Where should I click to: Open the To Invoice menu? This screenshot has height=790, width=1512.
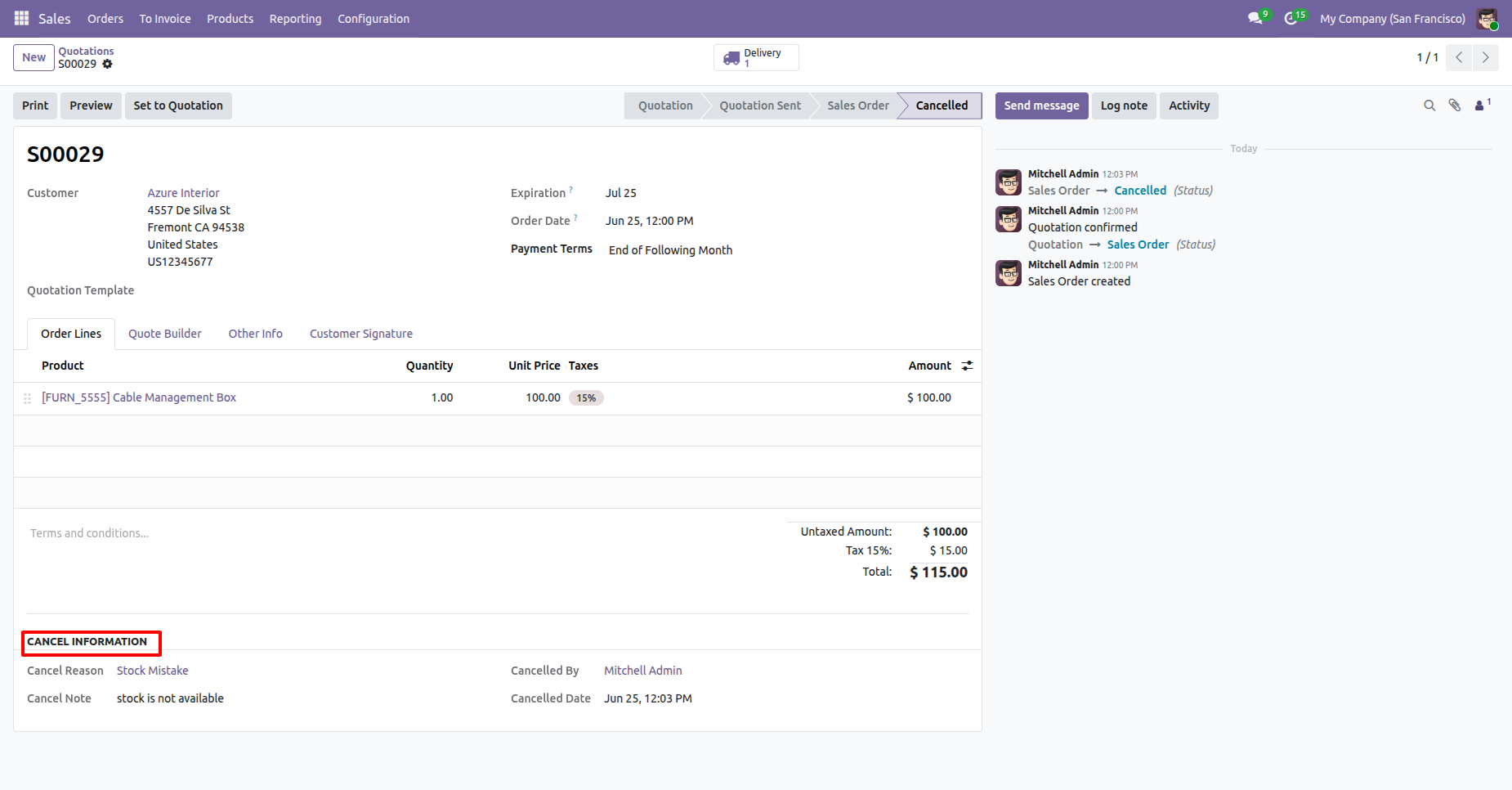click(x=165, y=18)
